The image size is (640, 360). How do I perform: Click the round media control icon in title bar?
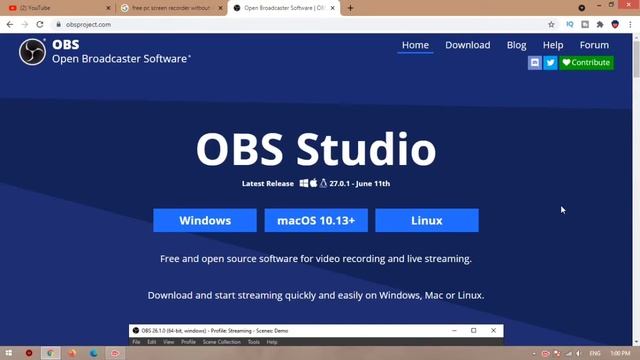point(582,8)
